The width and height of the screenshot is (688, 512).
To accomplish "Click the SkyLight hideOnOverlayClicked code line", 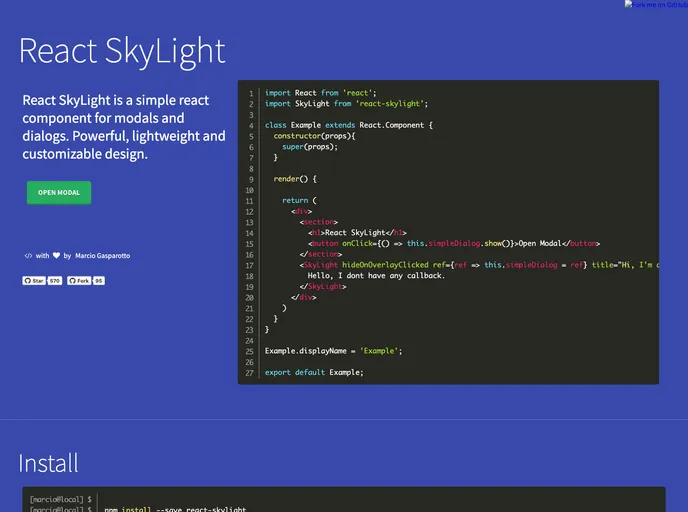I will tap(479, 265).
